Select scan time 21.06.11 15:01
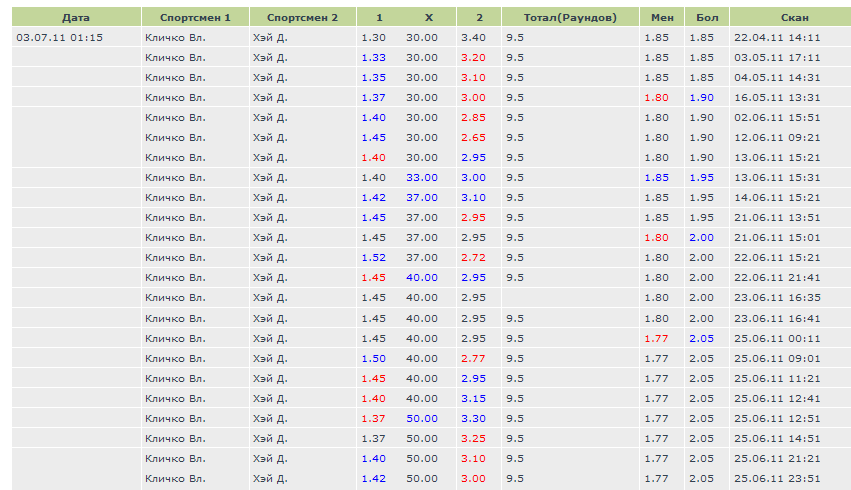 (777, 238)
